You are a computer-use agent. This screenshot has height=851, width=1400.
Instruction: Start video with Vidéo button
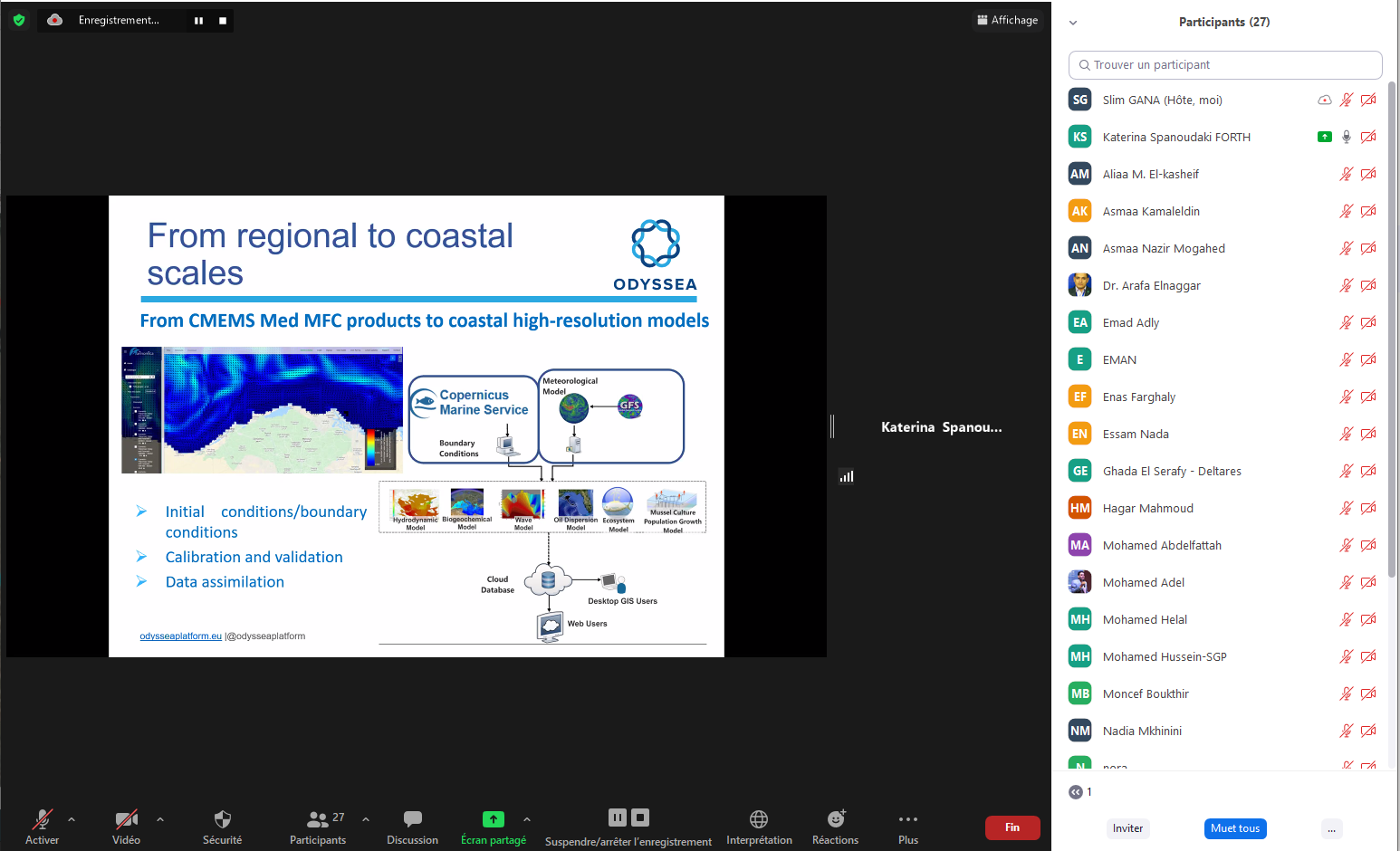point(127,827)
